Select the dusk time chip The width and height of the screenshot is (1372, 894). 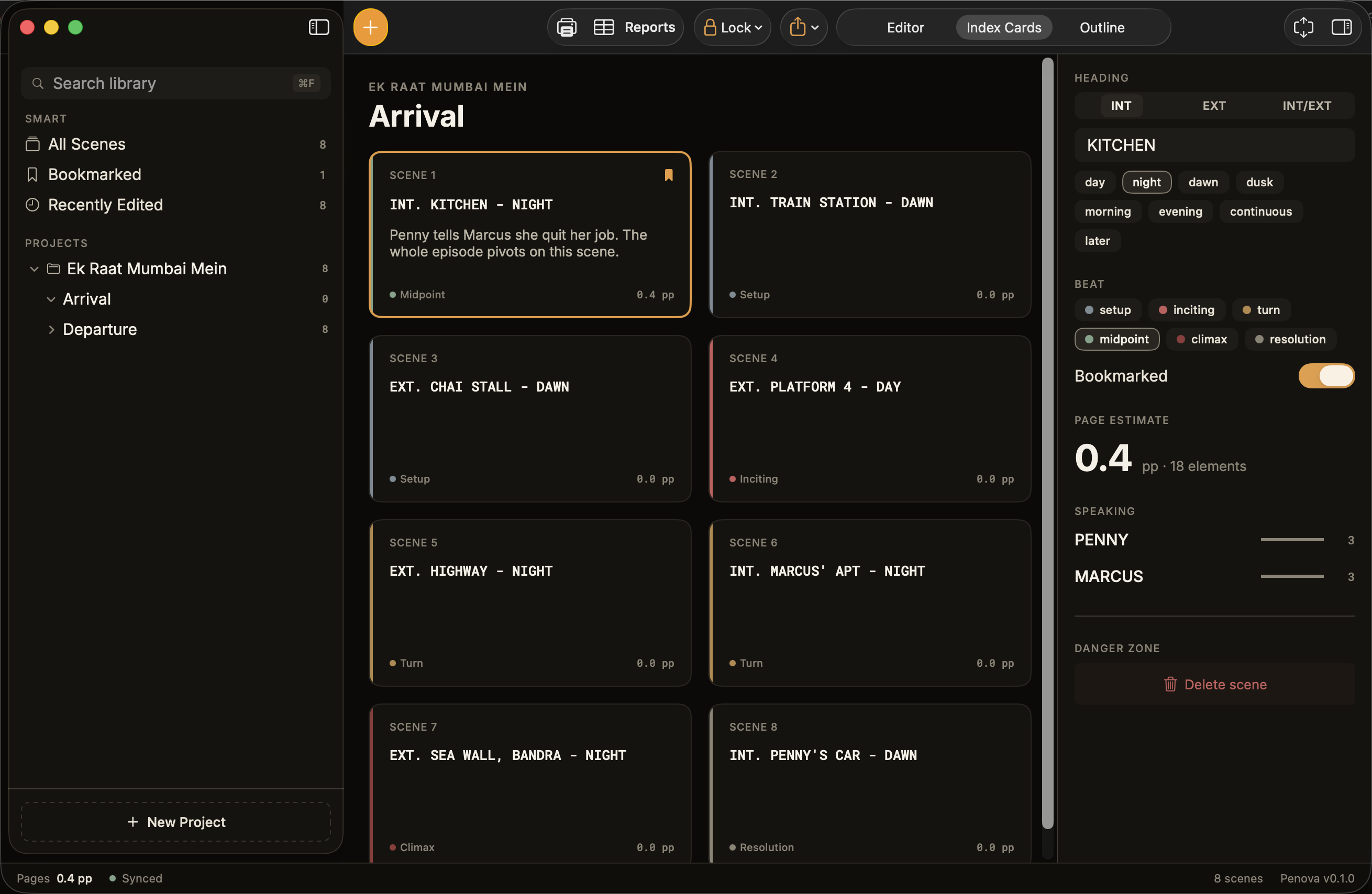click(1259, 182)
